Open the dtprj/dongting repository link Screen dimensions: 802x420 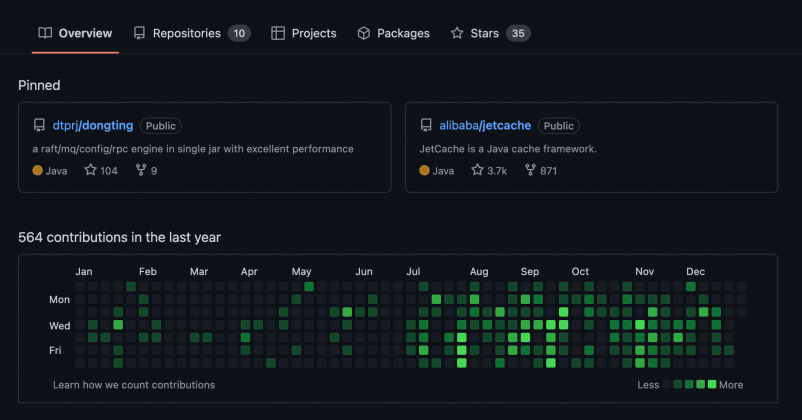point(93,126)
